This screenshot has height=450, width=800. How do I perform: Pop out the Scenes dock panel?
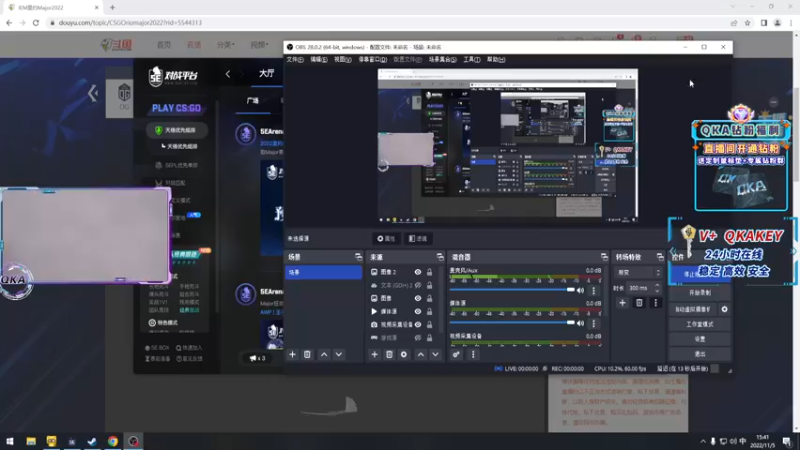(358, 257)
